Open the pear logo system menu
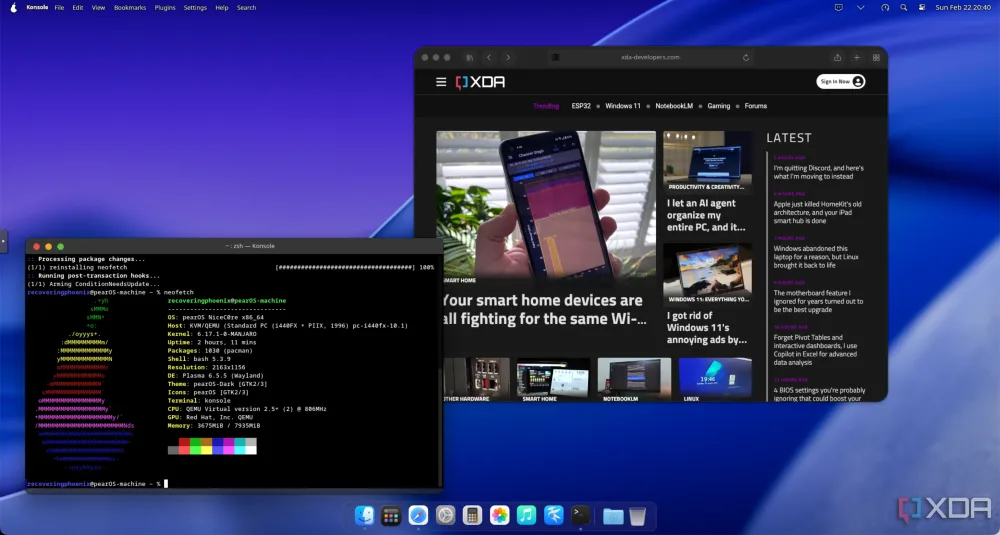 tap(13, 8)
